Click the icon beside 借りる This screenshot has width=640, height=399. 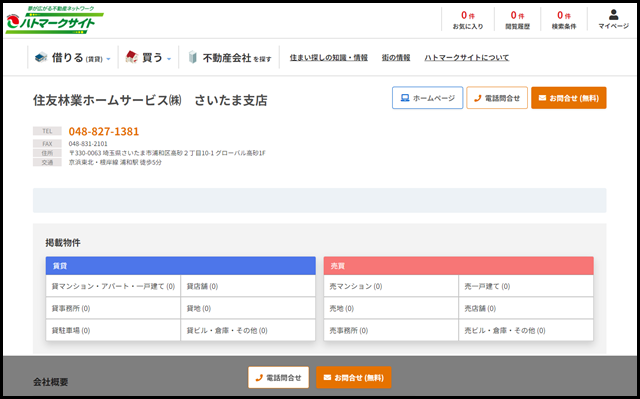[x=41, y=58]
